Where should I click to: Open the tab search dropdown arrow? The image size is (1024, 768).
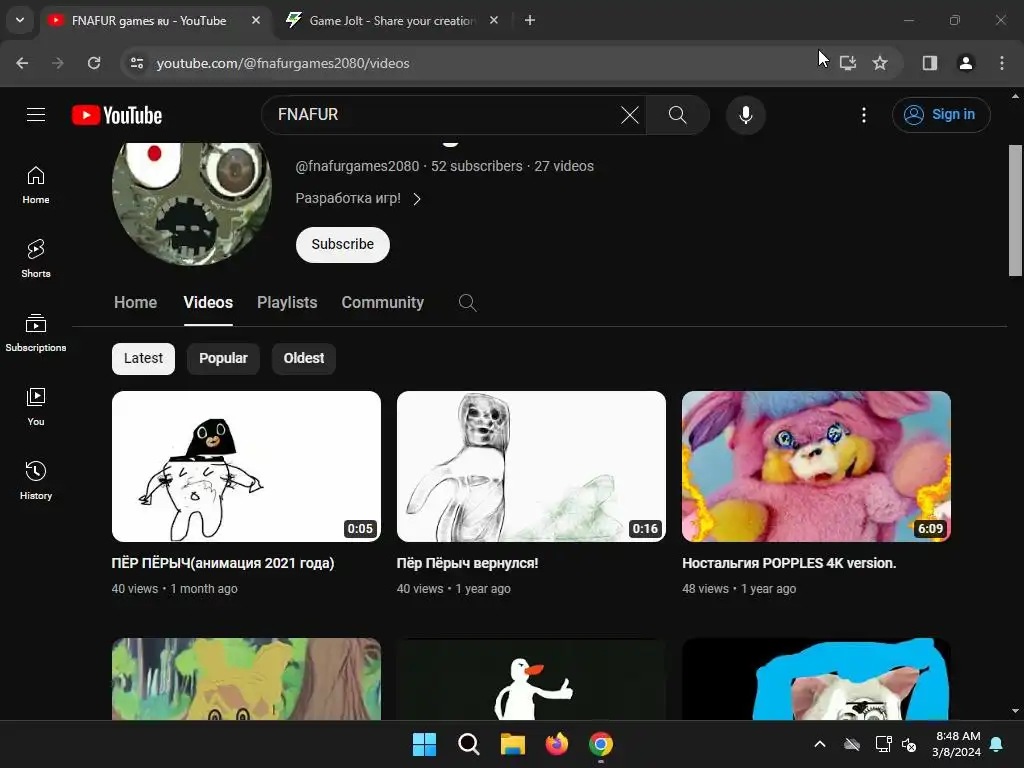tap(20, 20)
